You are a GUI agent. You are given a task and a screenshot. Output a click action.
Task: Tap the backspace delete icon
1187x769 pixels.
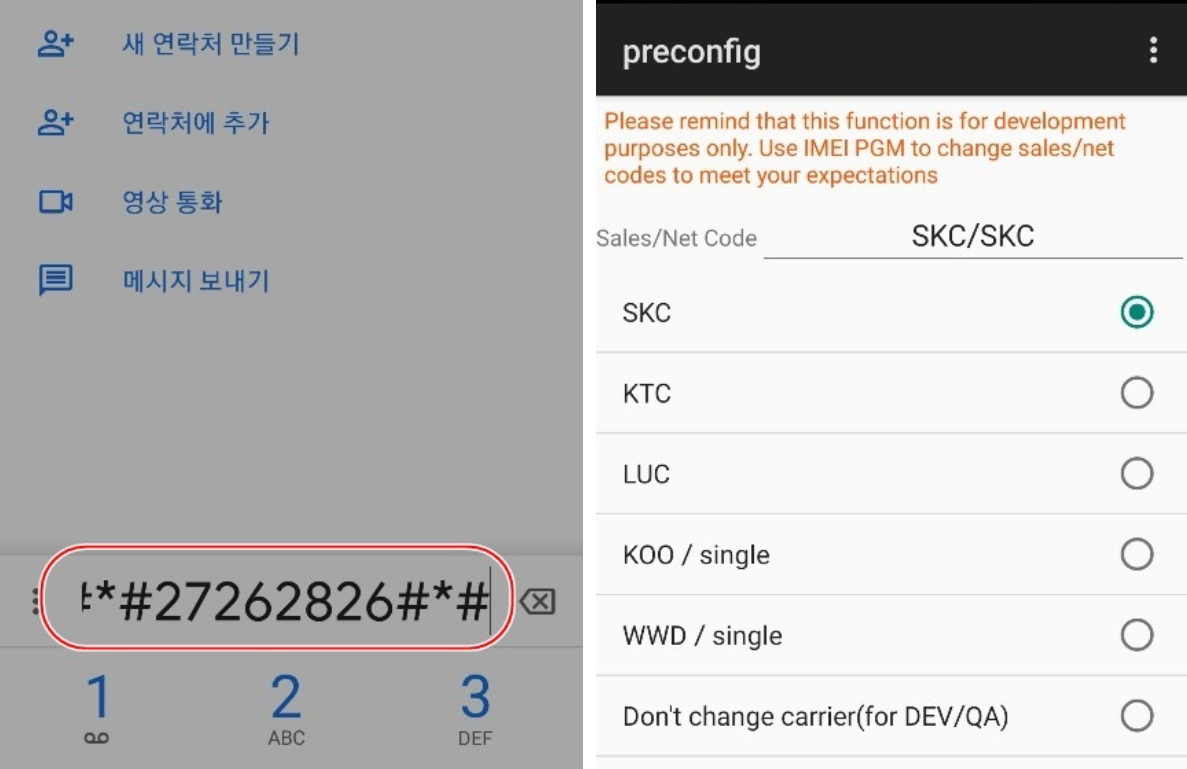click(x=537, y=602)
